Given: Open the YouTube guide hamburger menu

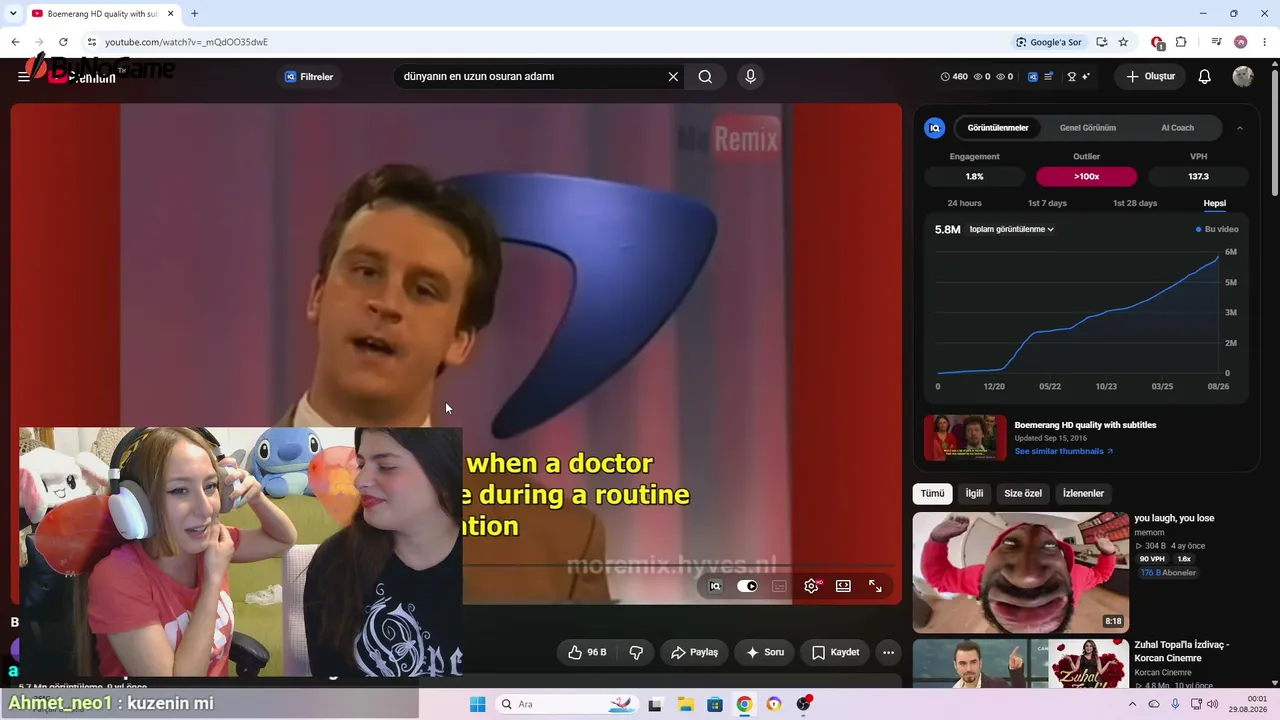Looking at the screenshot, I should [x=24, y=76].
